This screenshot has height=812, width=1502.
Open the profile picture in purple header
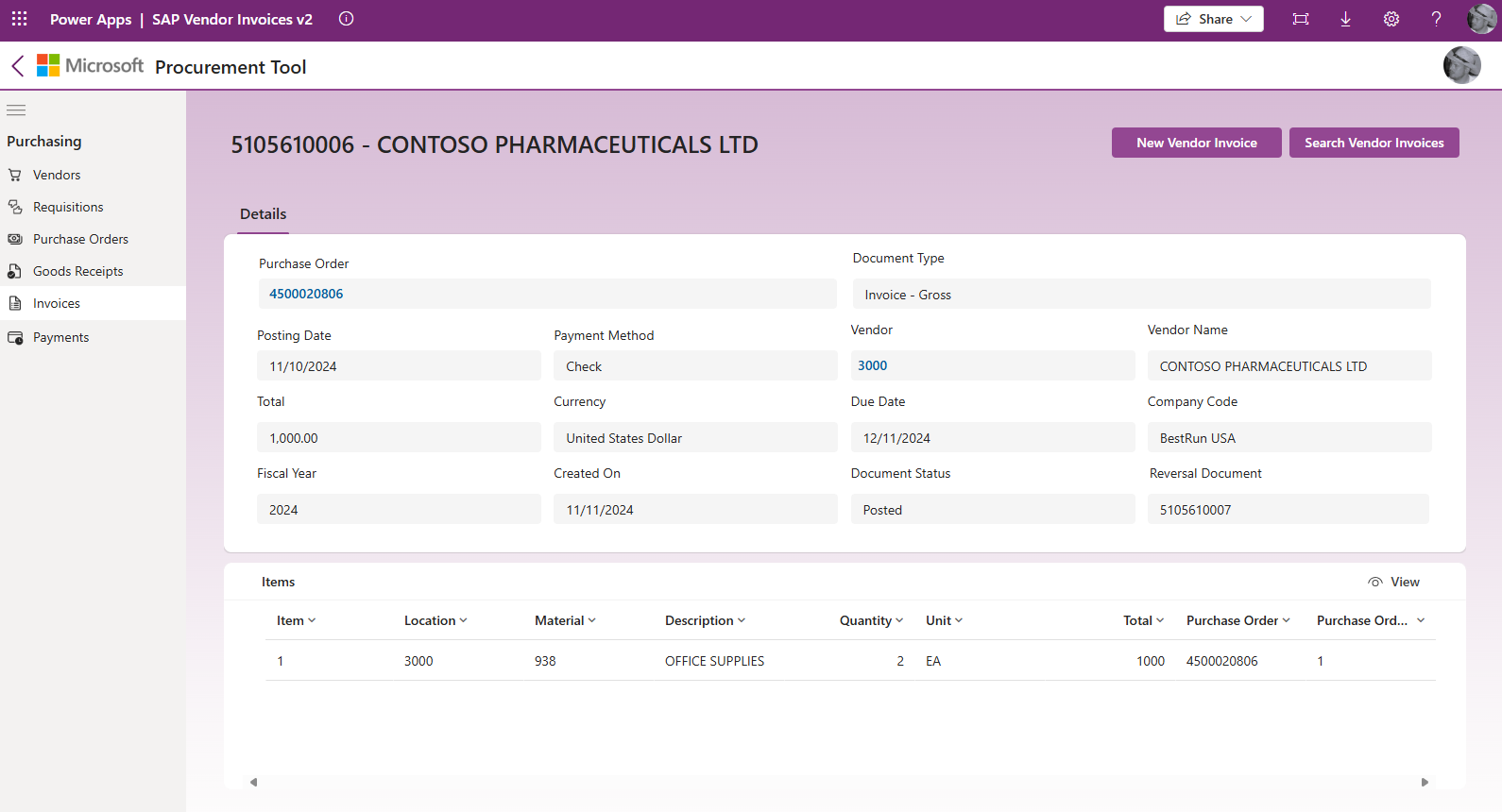pyautogui.click(x=1481, y=19)
